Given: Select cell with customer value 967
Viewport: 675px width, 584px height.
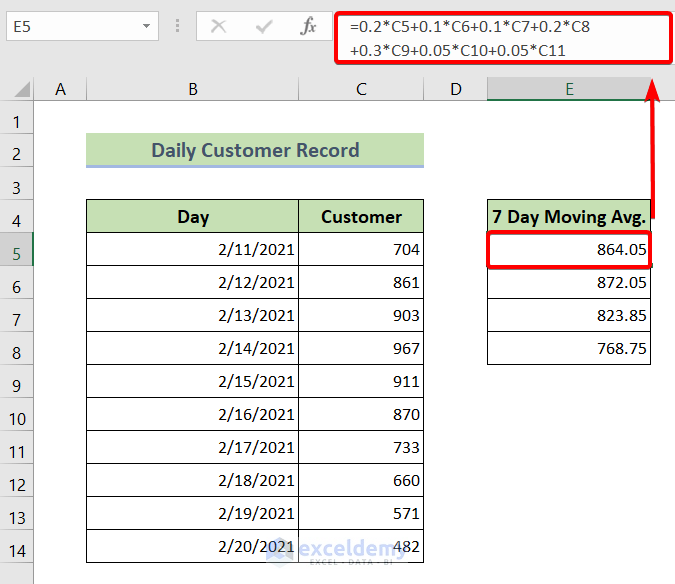Looking at the screenshot, I should 361,350.
